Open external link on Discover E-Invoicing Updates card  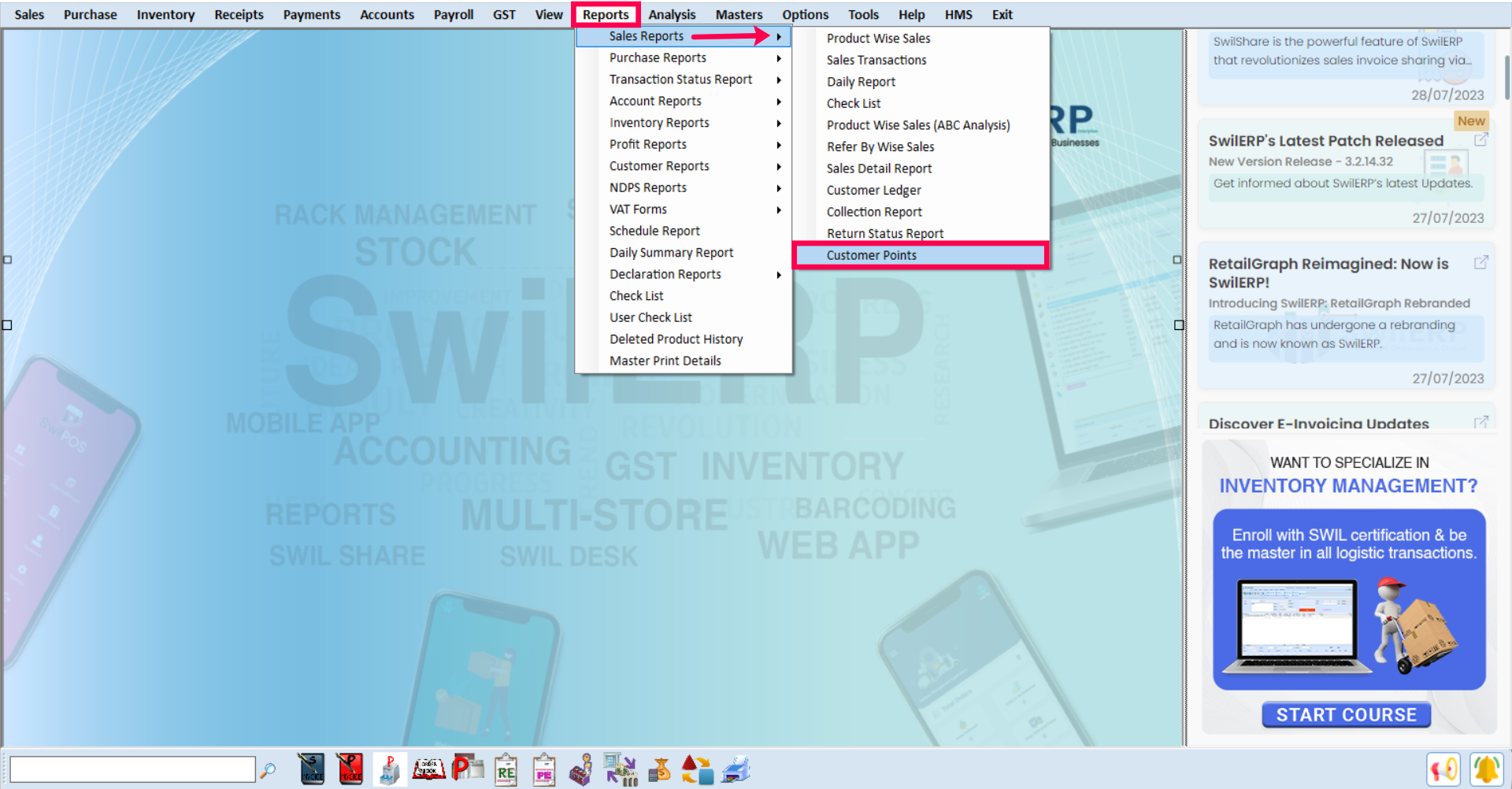pos(1481,422)
